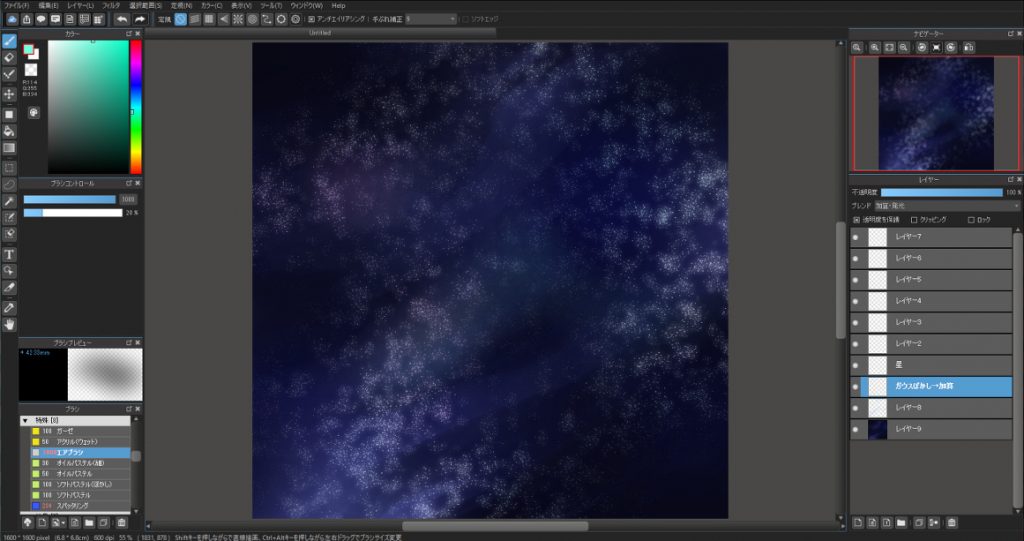Viewport: 1024px width, 541px height.
Task: Close the Brush Preview panel
Action: pyautogui.click(x=138, y=342)
